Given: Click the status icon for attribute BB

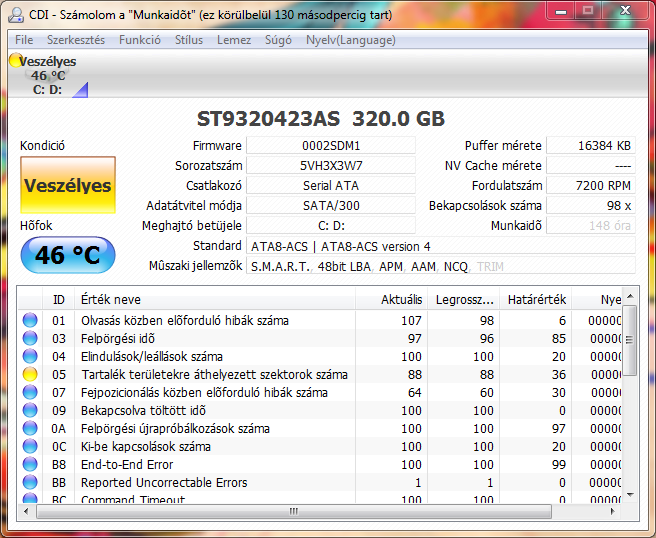Looking at the screenshot, I should (30, 482).
